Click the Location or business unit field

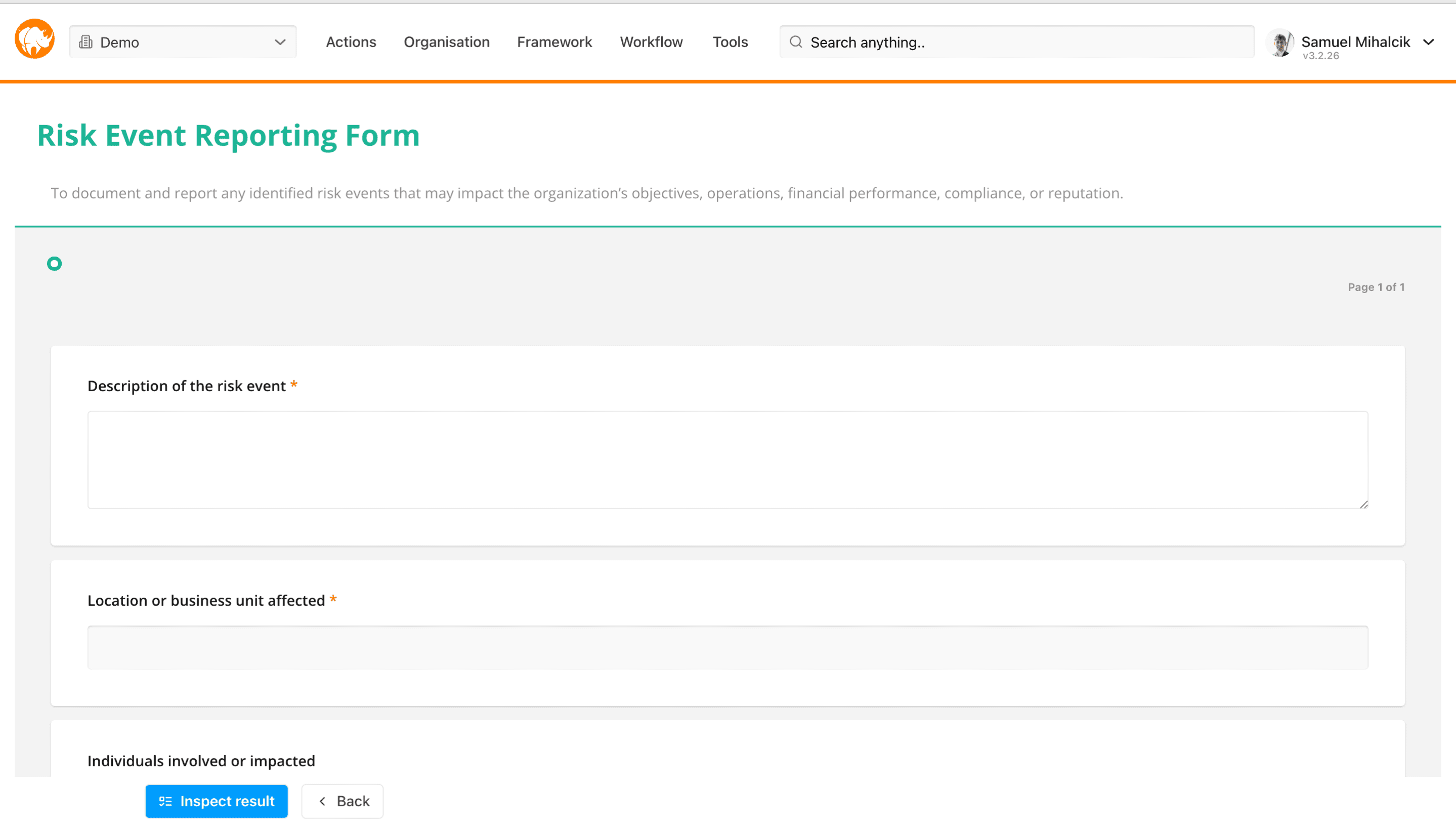(727, 647)
